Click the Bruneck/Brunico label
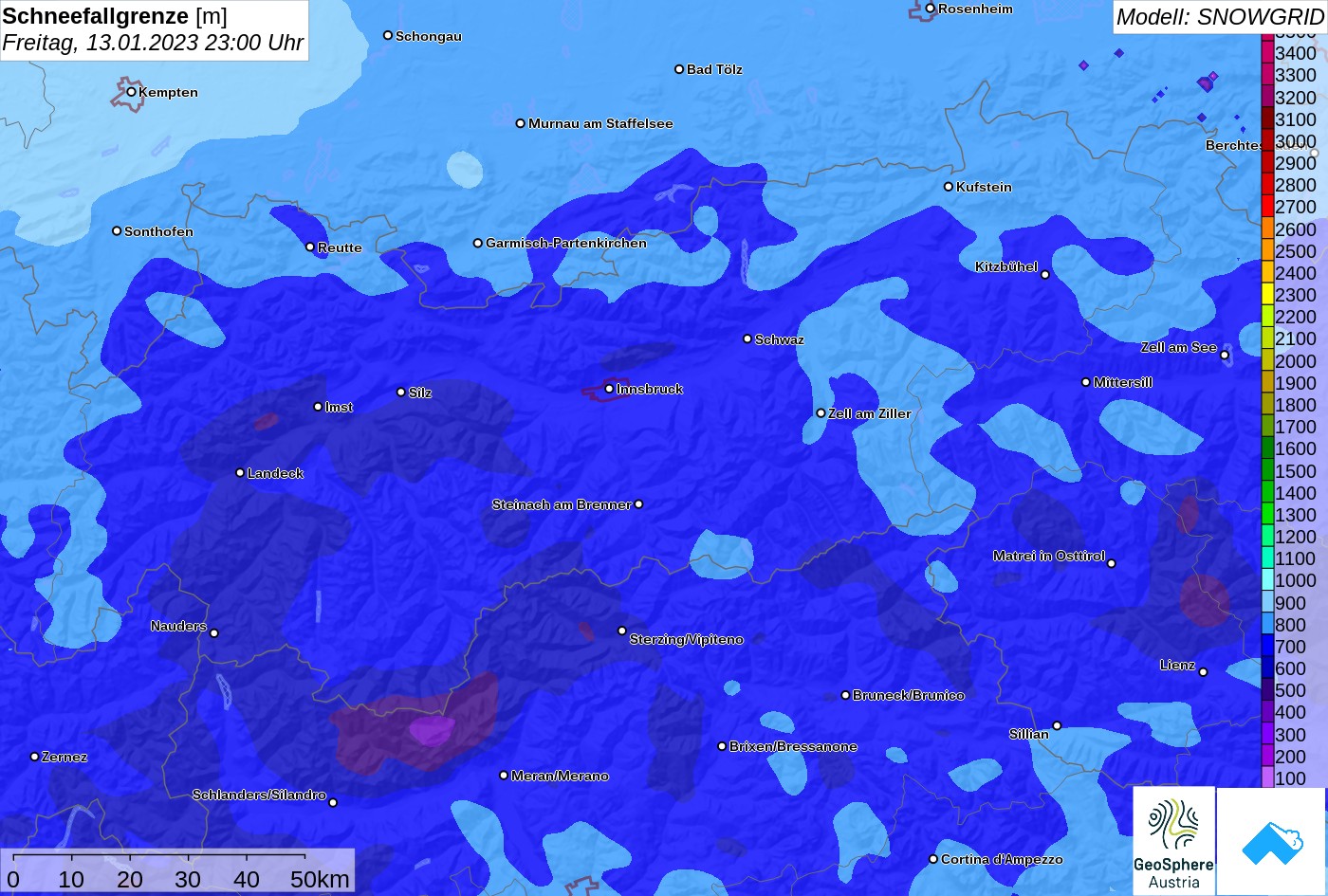The width and height of the screenshot is (1328, 896). 909,695
